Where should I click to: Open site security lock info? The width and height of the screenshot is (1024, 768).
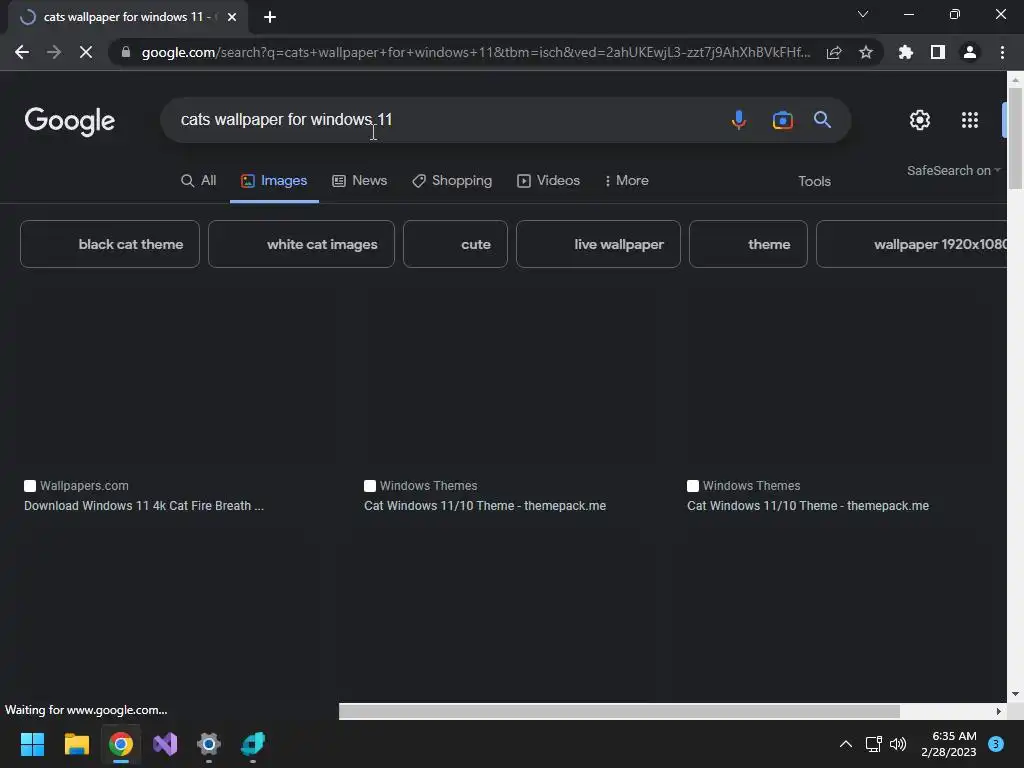click(126, 52)
